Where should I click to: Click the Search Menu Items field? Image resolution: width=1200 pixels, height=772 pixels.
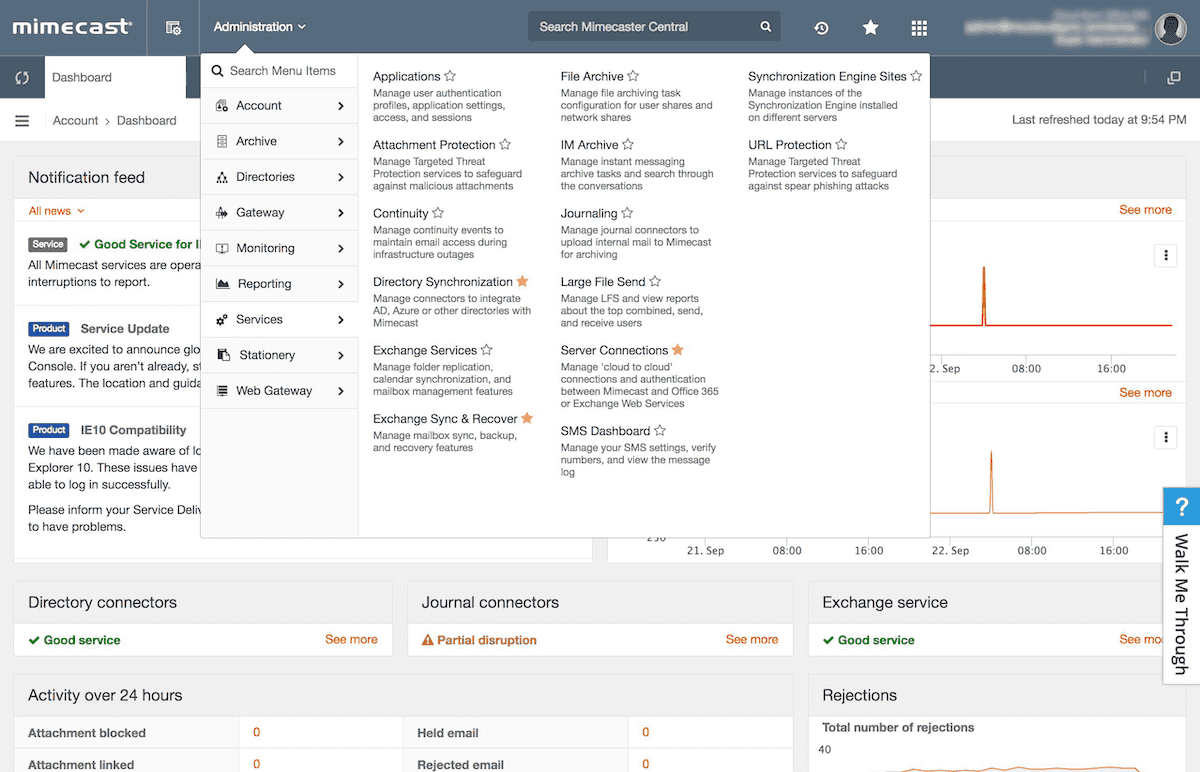pyautogui.click(x=279, y=71)
